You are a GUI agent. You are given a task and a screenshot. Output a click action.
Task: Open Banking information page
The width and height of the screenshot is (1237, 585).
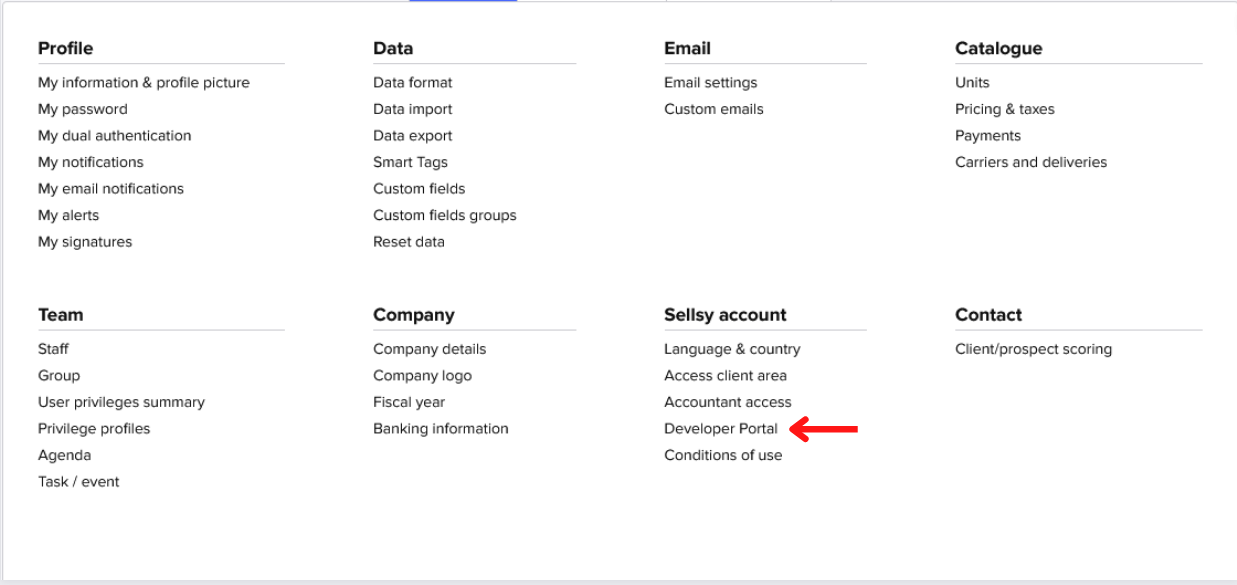pos(440,429)
